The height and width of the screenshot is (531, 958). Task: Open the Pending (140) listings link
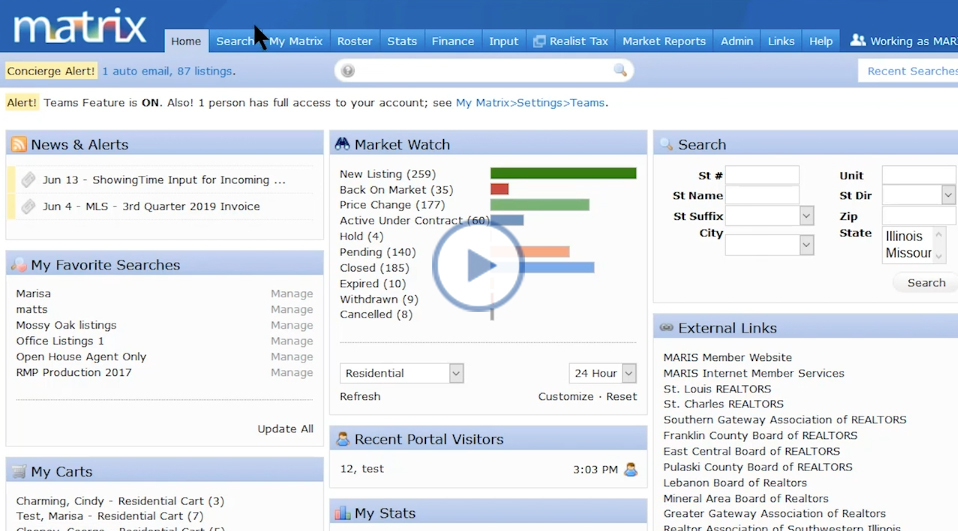[x=378, y=252]
